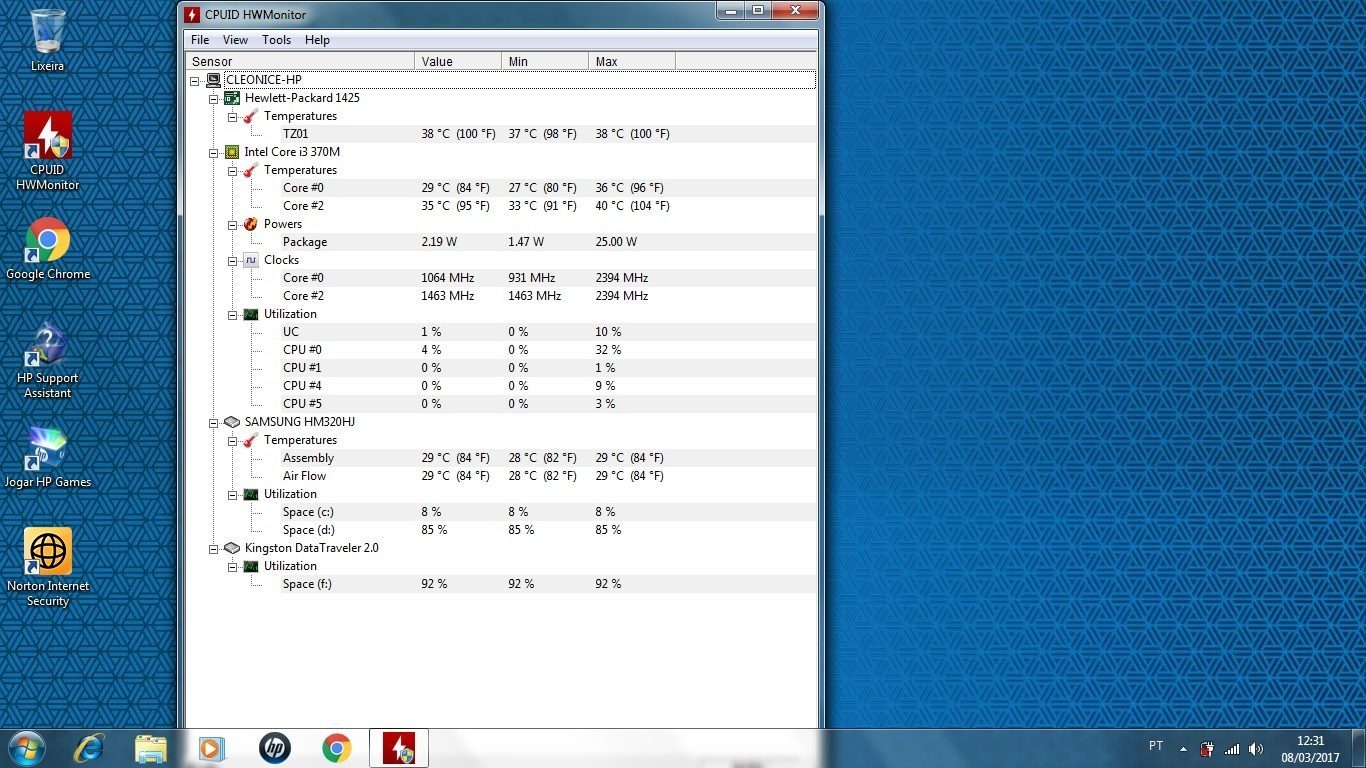Open the Help menu
The height and width of the screenshot is (768, 1366).
tap(317, 40)
